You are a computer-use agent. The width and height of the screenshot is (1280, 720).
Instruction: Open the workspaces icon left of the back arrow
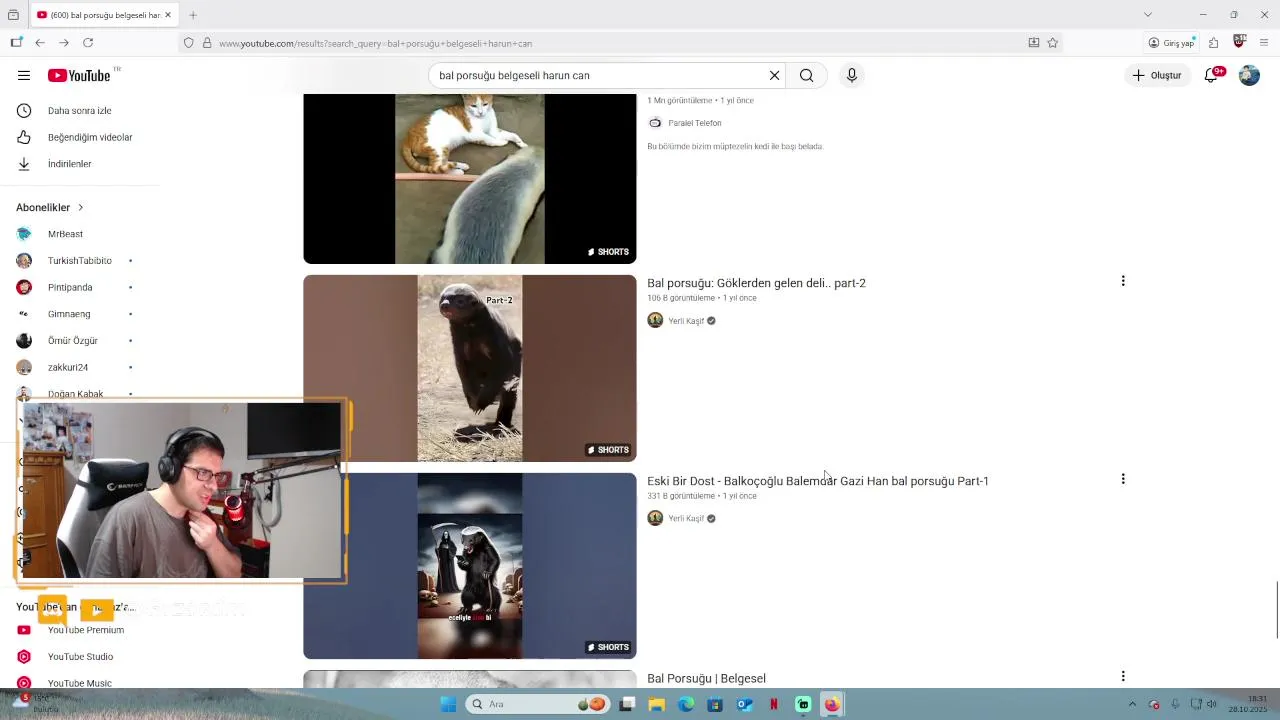pos(16,43)
